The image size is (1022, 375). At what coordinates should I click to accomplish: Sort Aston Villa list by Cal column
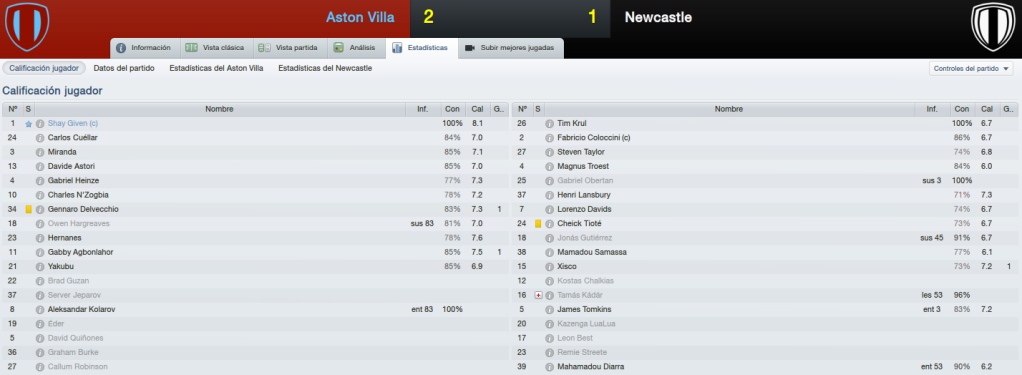477,109
